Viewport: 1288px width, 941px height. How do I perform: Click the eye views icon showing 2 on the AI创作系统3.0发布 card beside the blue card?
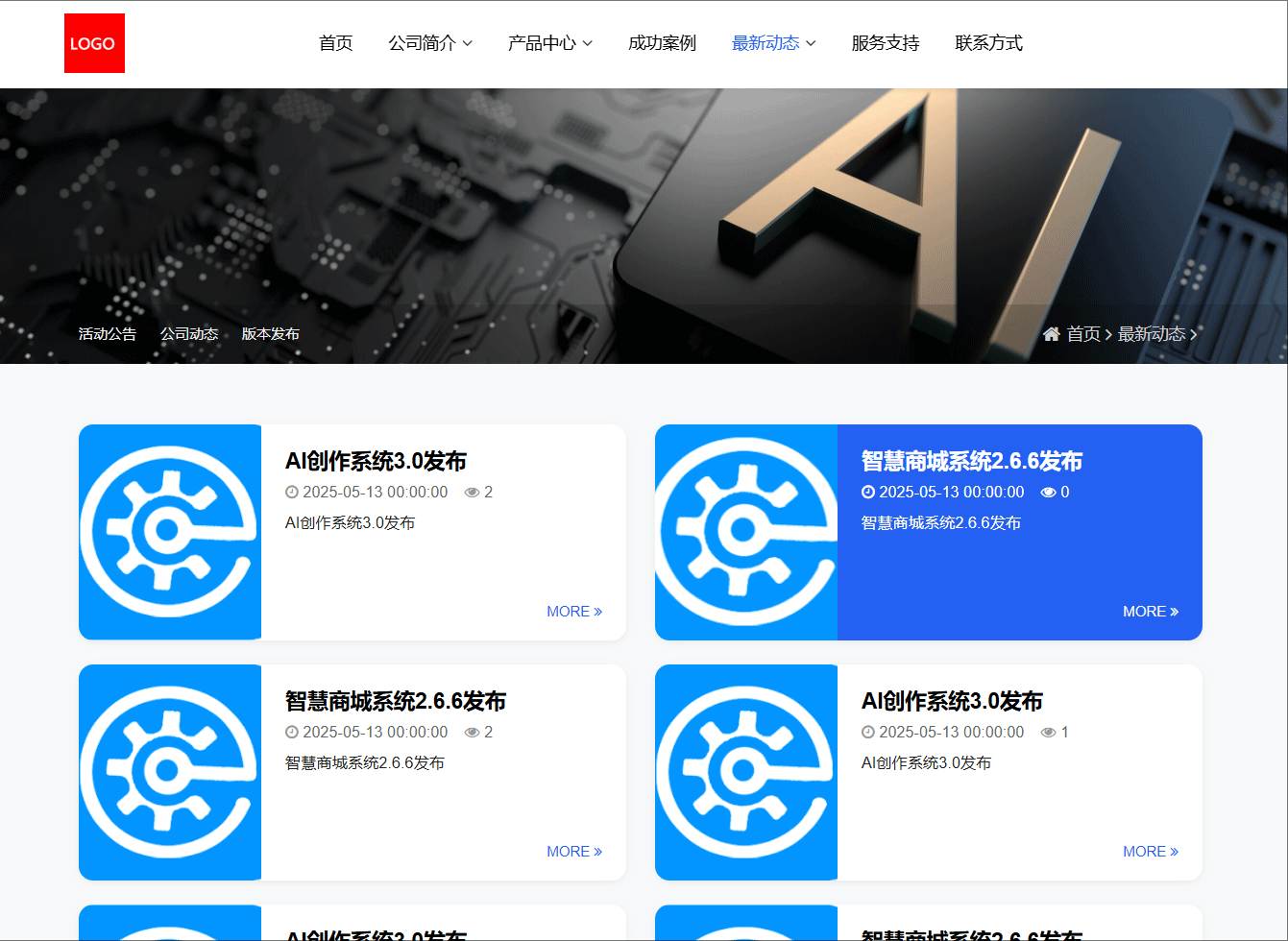click(x=472, y=493)
